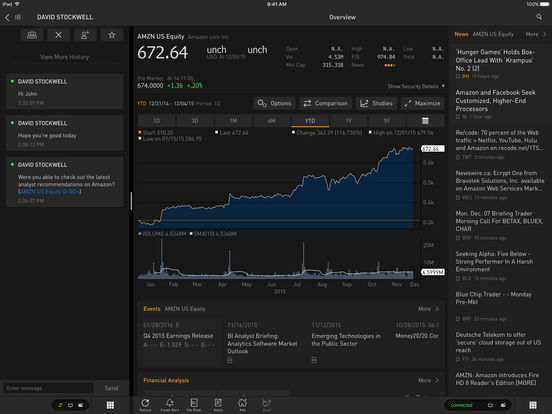Open the Notes icon in bottom toolbar
Screen dimensions: 552x414
[218, 404]
